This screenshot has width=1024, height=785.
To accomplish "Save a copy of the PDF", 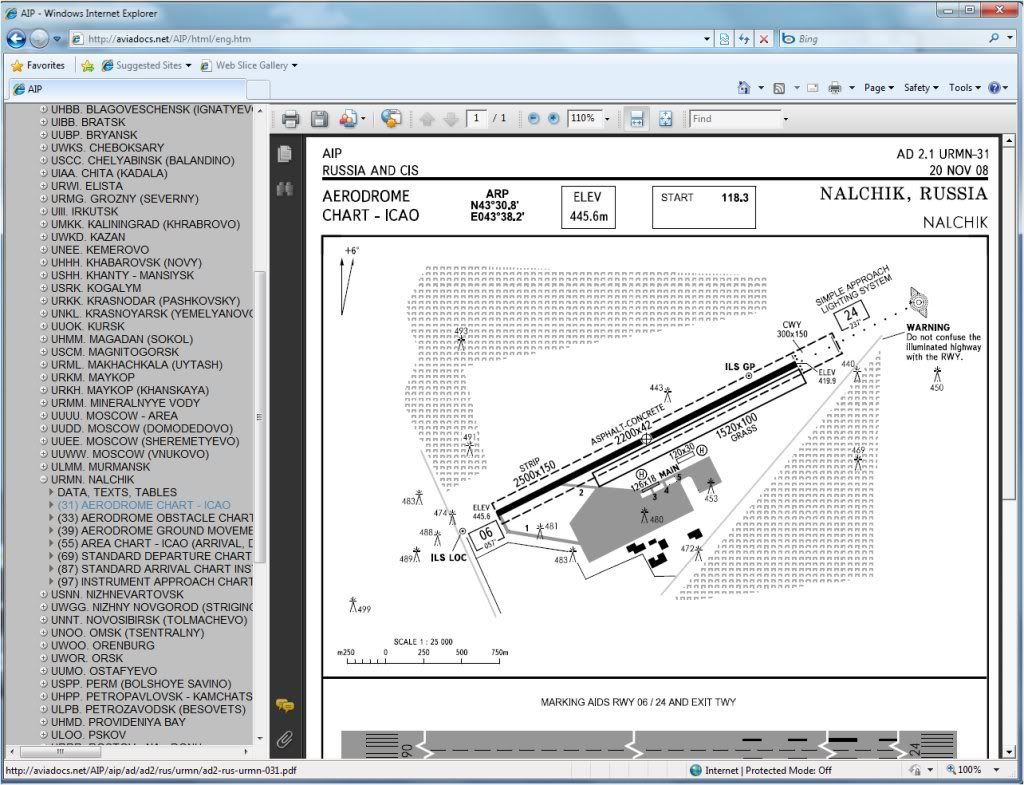I will (319, 119).
